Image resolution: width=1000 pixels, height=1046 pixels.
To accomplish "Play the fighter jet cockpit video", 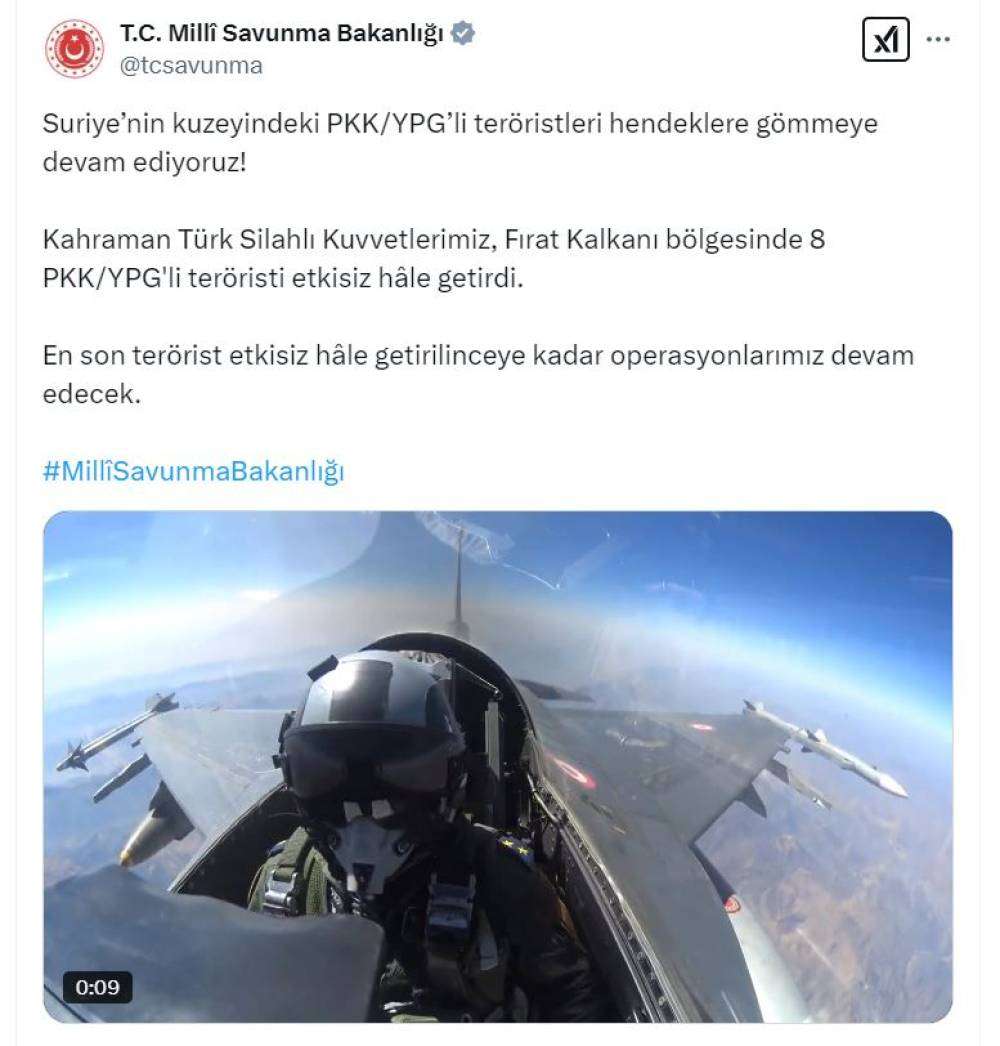I will pos(498,766).
